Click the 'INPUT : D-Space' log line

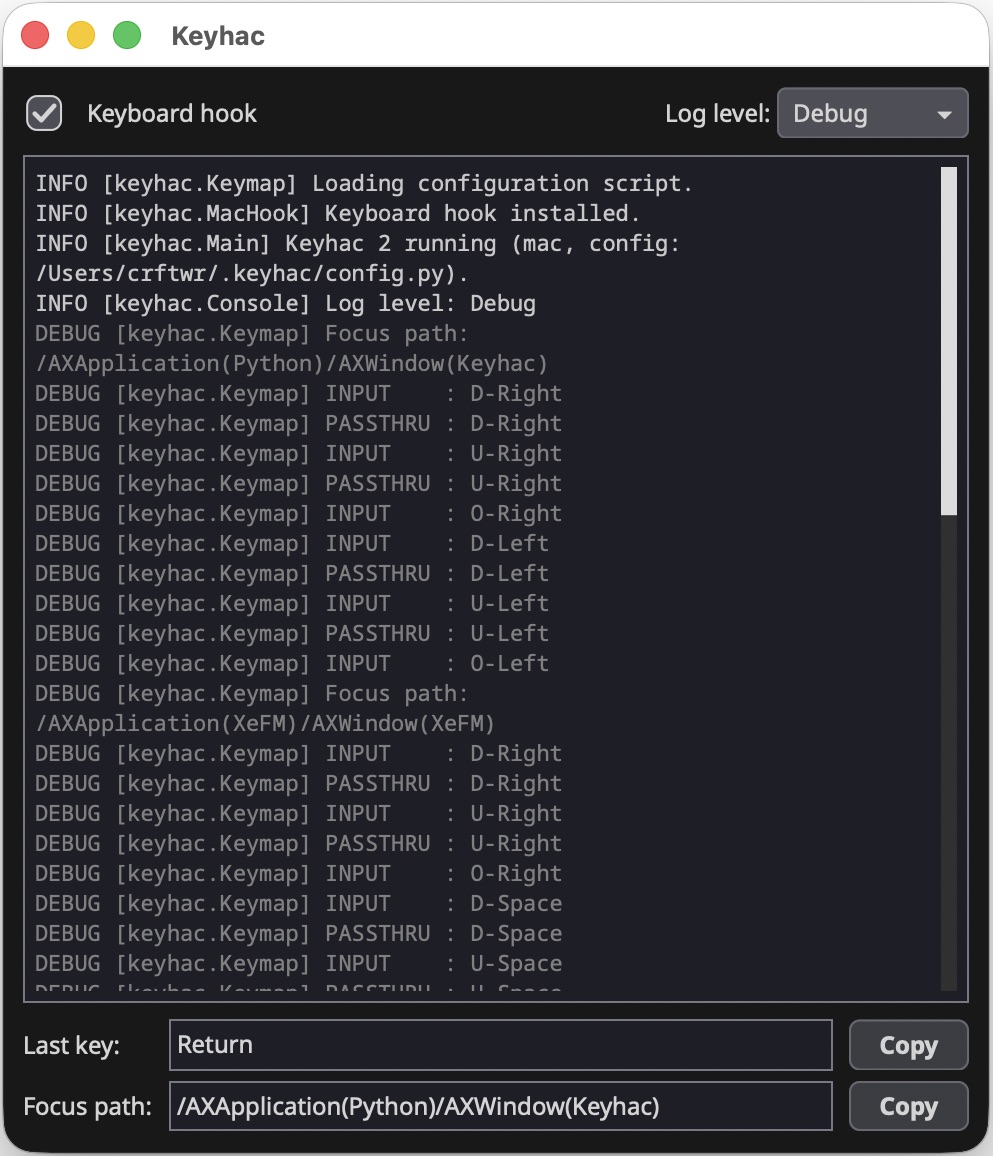[x=299, y=904]
